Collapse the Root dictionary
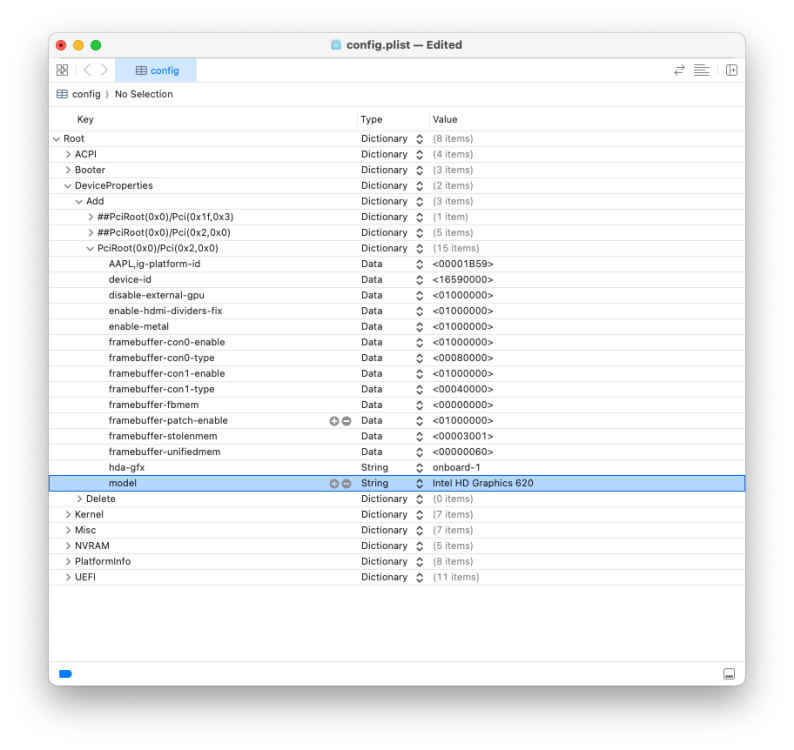The image size is (794, 750). click(x=56, y=139)
